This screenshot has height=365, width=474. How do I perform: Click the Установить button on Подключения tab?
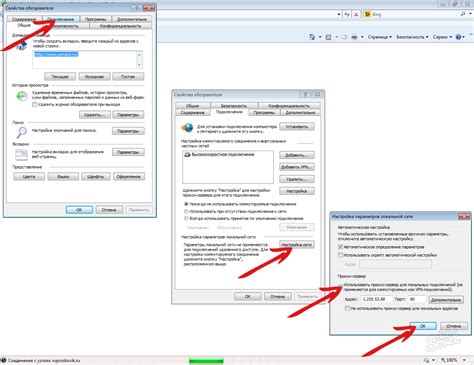(x=297, y=127)
